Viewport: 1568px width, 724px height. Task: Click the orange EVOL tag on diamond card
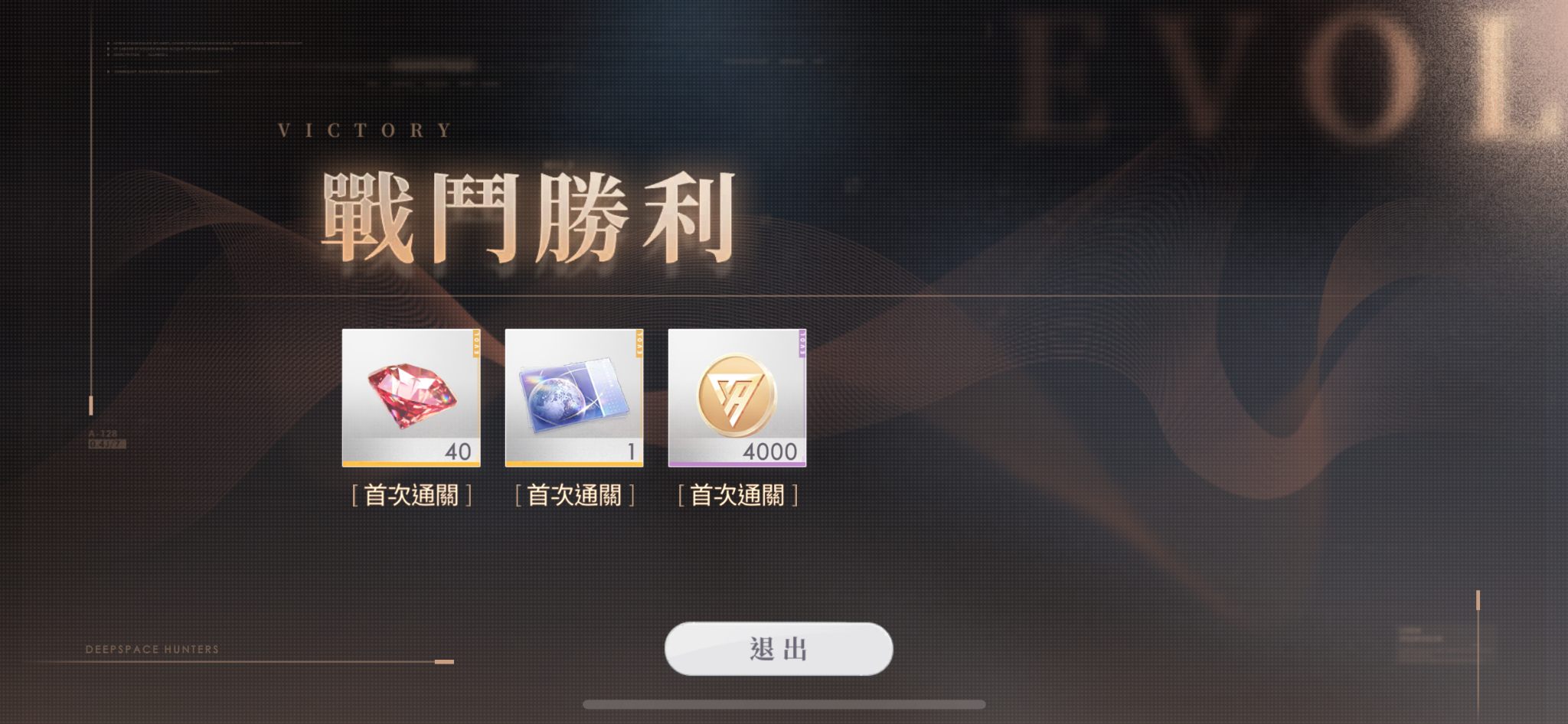[476, 344]
